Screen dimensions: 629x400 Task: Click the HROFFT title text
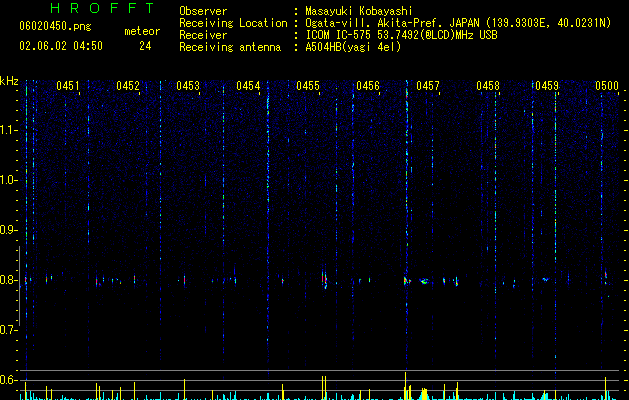coord(102,8)
